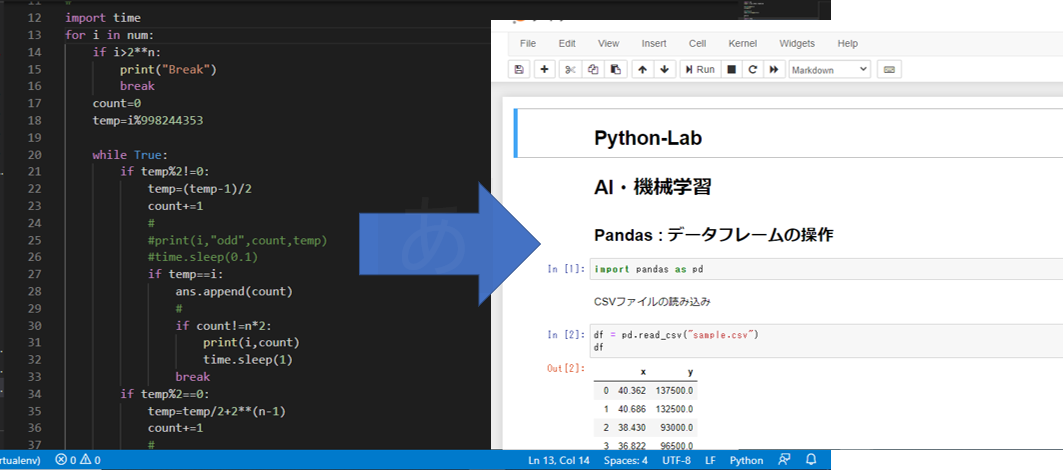Restart the kernel with the circular arrow
Image resolution: width=1064 pixels, height=471 pixels.
click(x=752, y=69)
